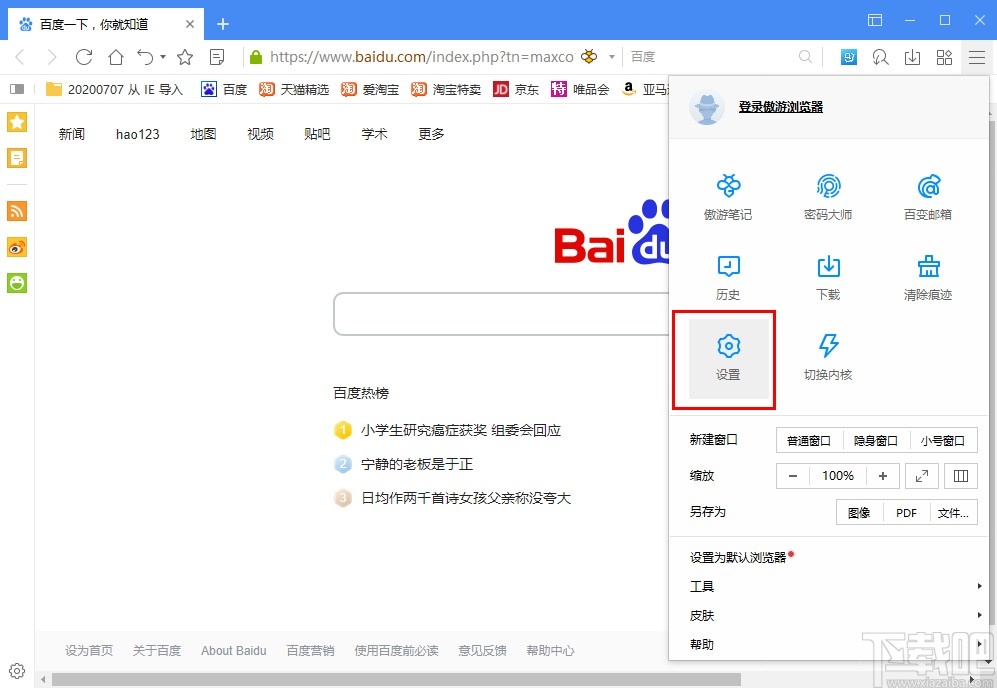The height and width of the screenshot is (688, 997).
Task: Click 切换内核 to switch browser core
Action: [828, 360]
